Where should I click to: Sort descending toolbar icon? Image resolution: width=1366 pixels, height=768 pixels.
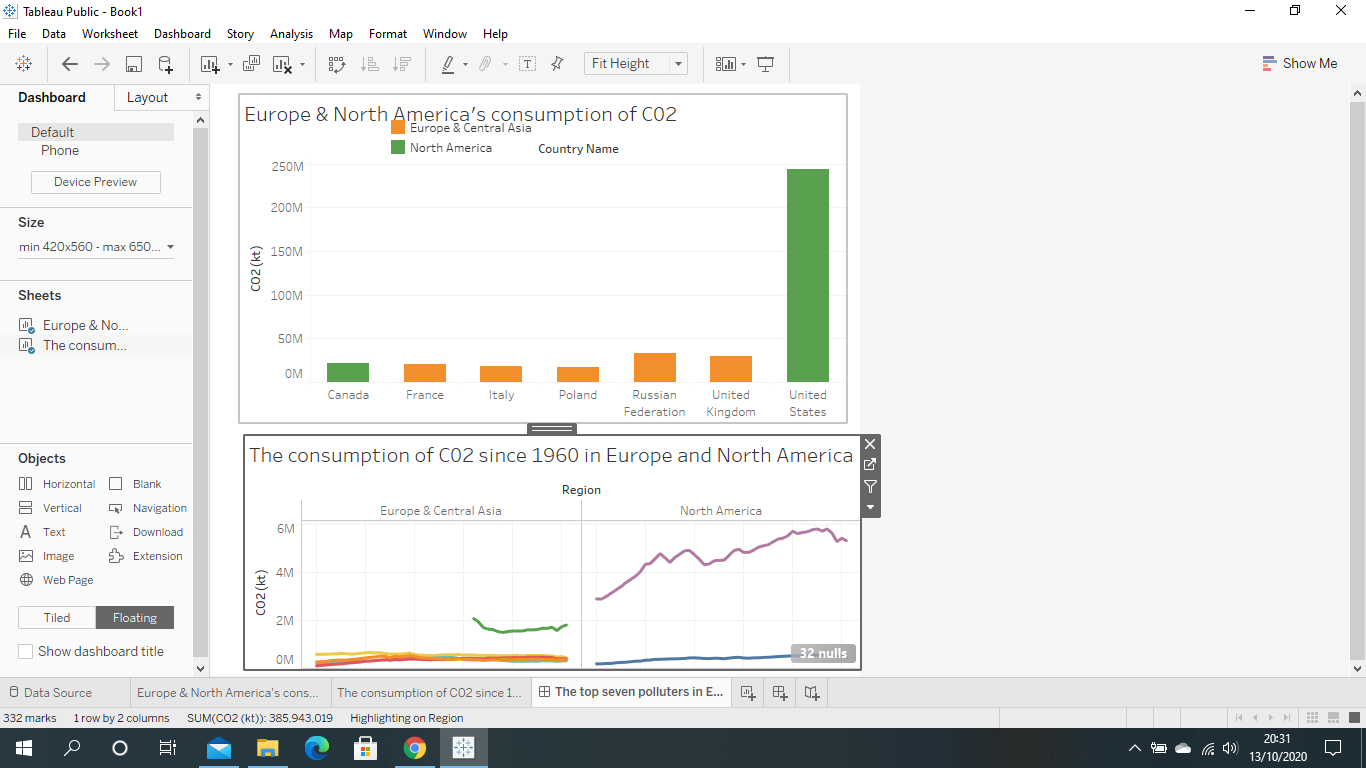pos(401,64)
